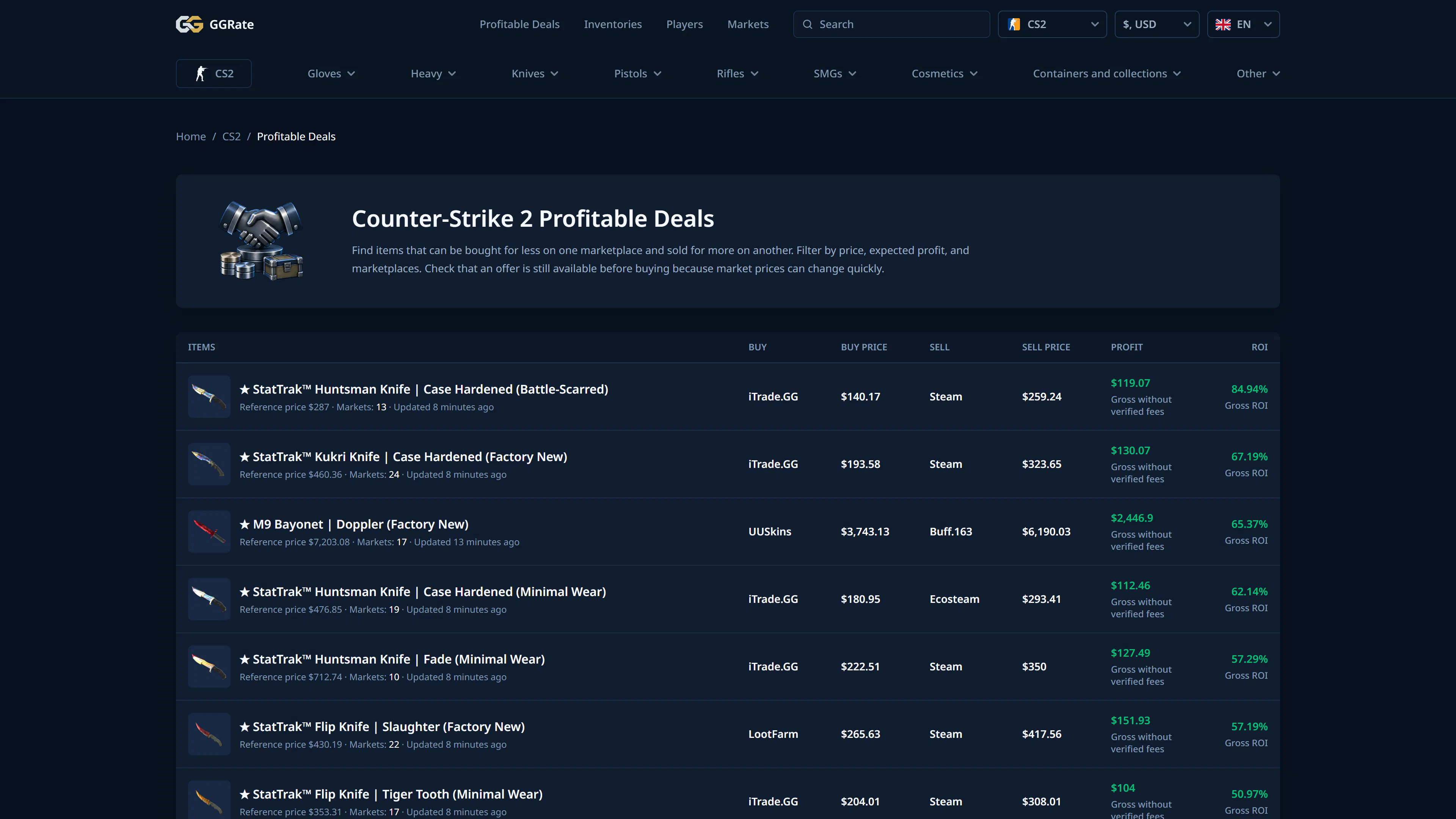
Task: Open the Inventories page
Action: click(613, 24)
